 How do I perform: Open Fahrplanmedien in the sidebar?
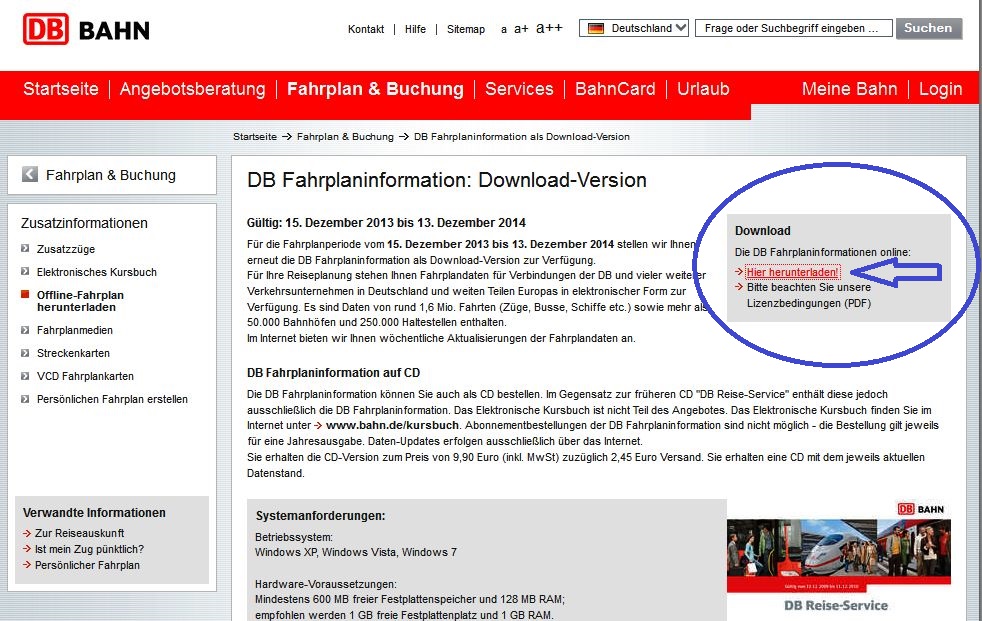[x=75, y=330]
